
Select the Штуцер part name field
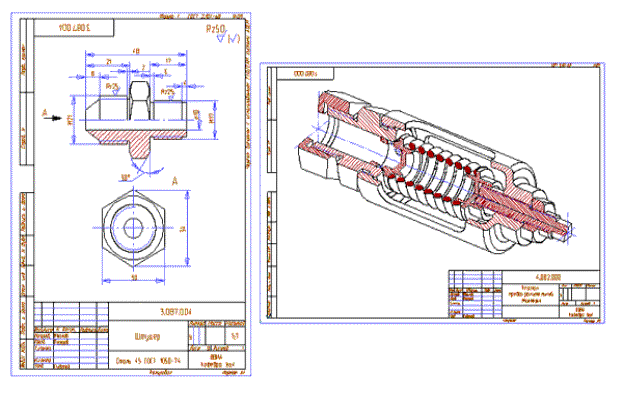point(148,337)
